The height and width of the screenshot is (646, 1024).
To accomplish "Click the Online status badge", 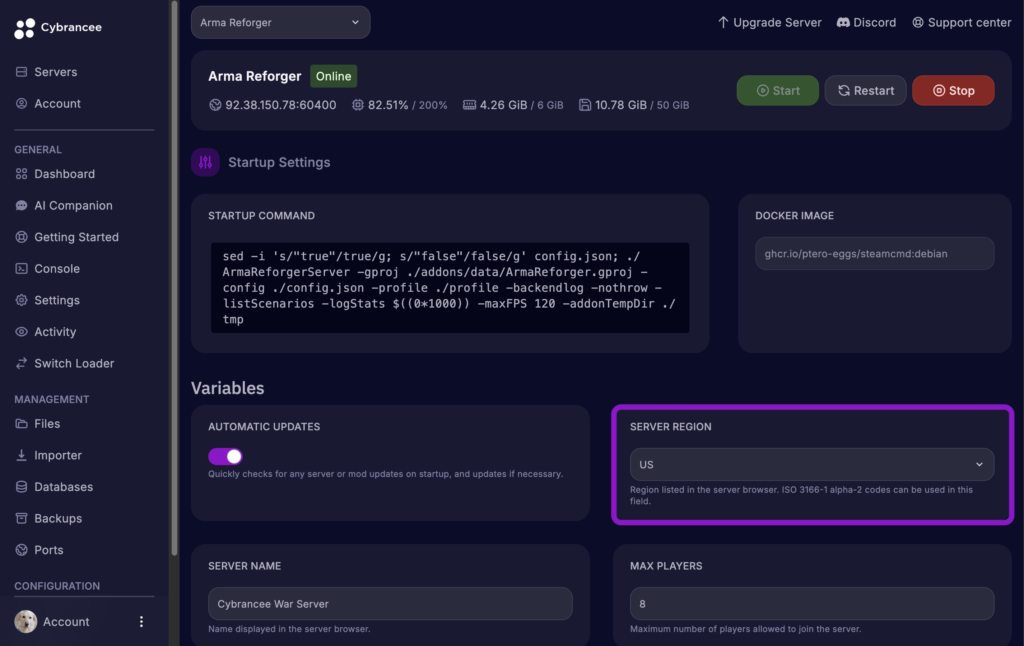I will tap(333, 76).
